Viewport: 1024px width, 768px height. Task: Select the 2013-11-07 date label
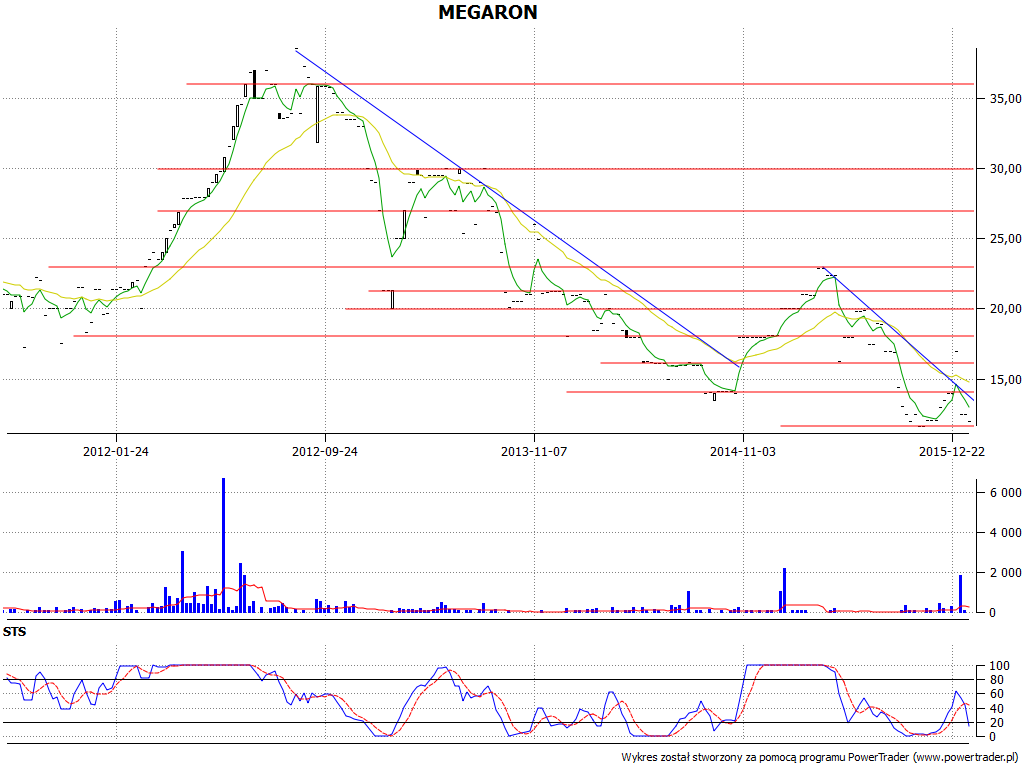(534, 451)
